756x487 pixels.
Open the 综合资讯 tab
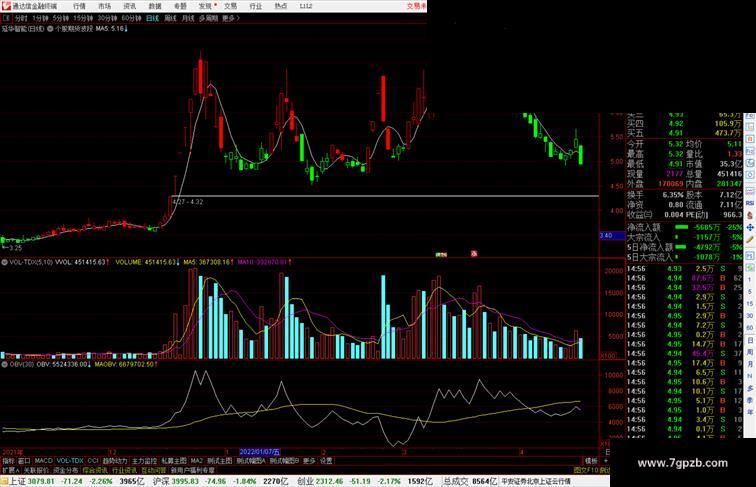95,470
